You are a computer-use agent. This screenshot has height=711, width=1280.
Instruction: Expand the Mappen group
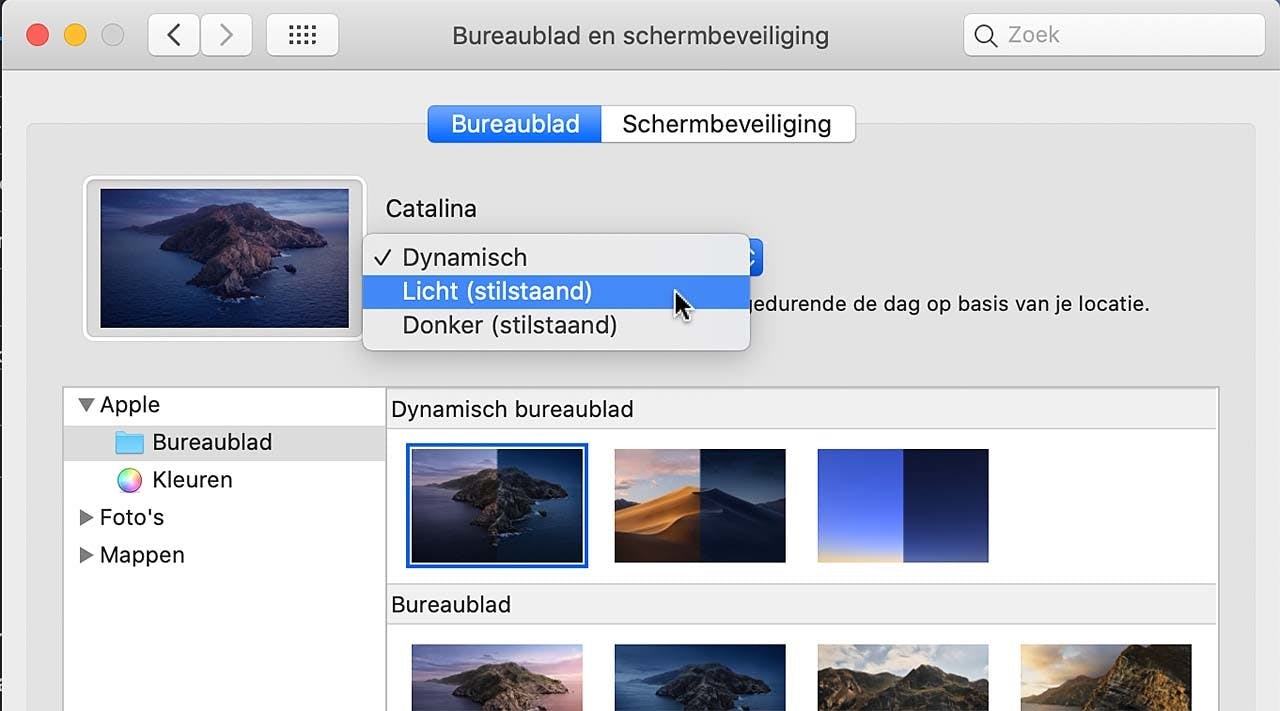(x=86, y=555)
